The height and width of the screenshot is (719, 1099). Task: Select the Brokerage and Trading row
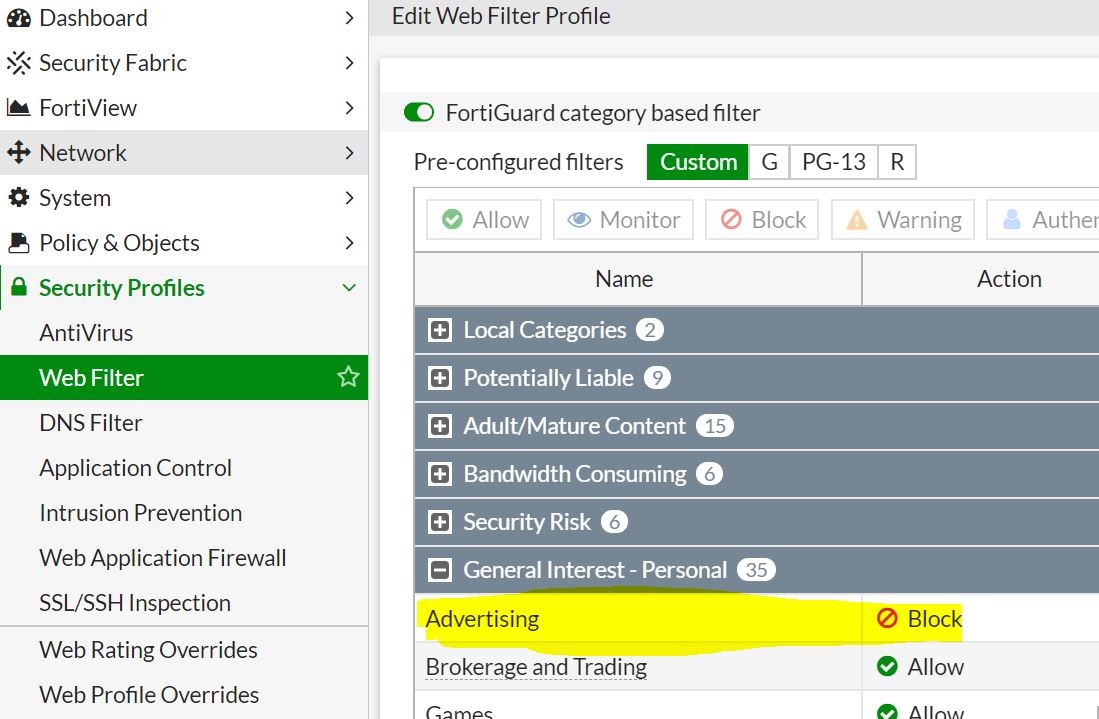[757, 666]
